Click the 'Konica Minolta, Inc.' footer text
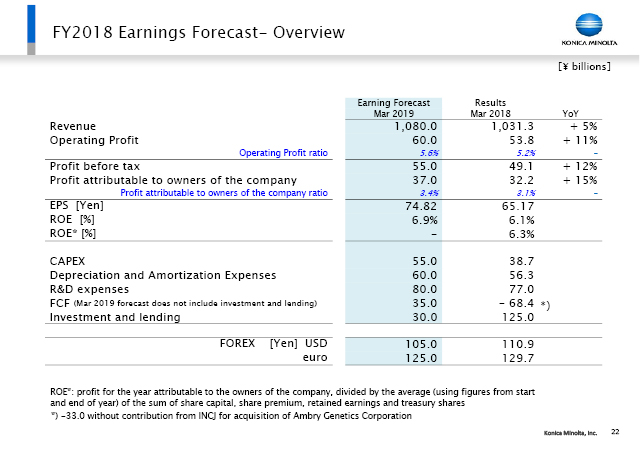640x453 pixels. (570, 433)
